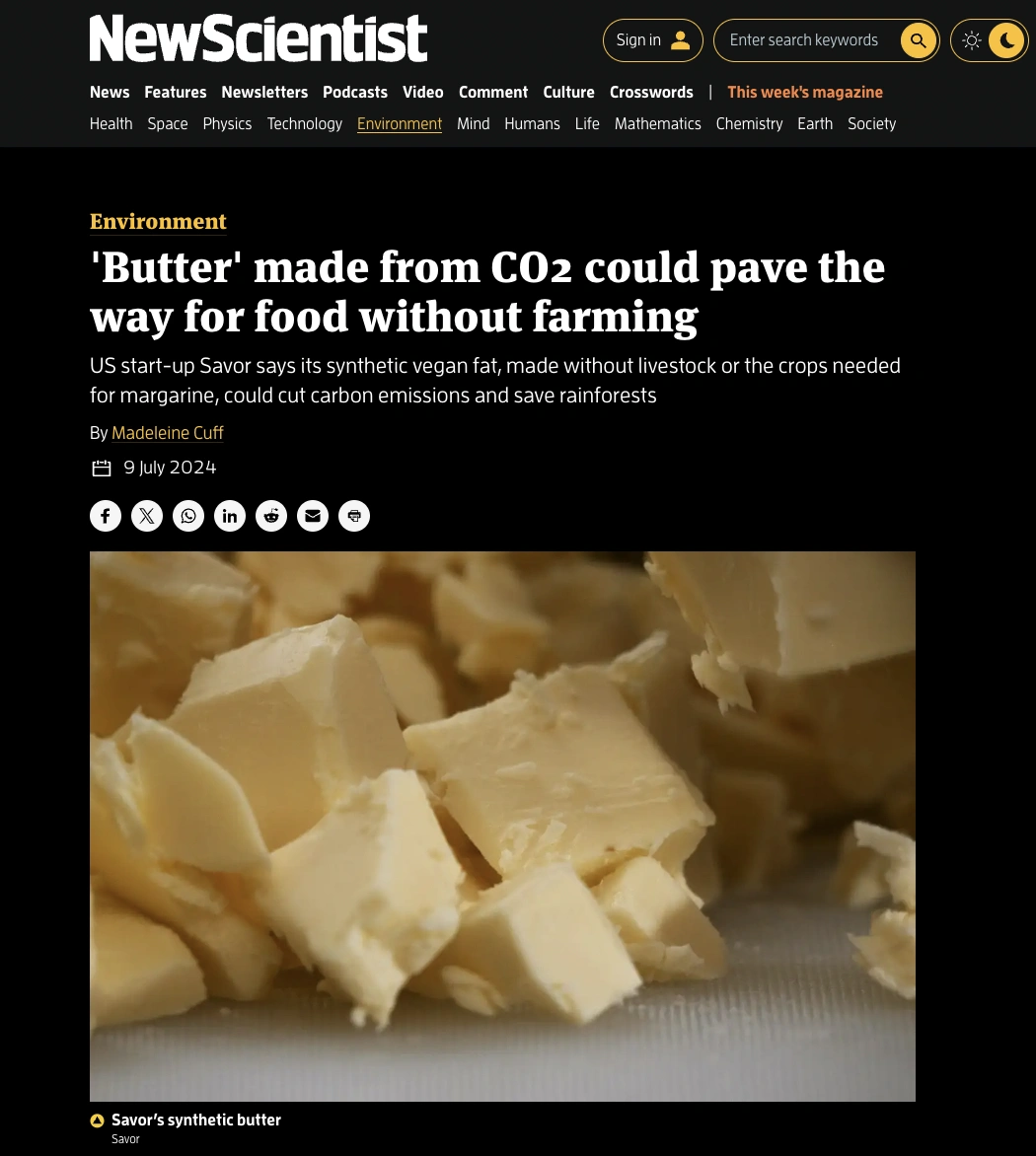Go to the Environment section tab
Screen dimensions: 1036x1156
(400, 124)
